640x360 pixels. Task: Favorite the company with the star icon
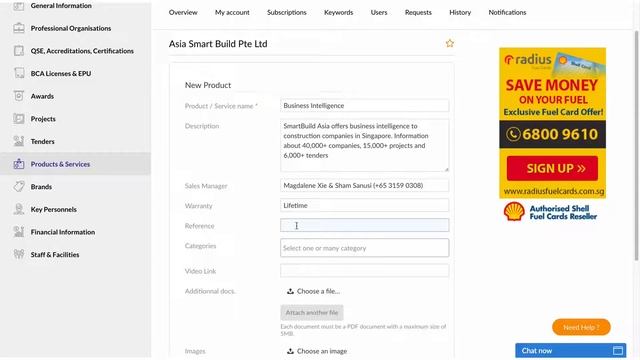(449, 43)
